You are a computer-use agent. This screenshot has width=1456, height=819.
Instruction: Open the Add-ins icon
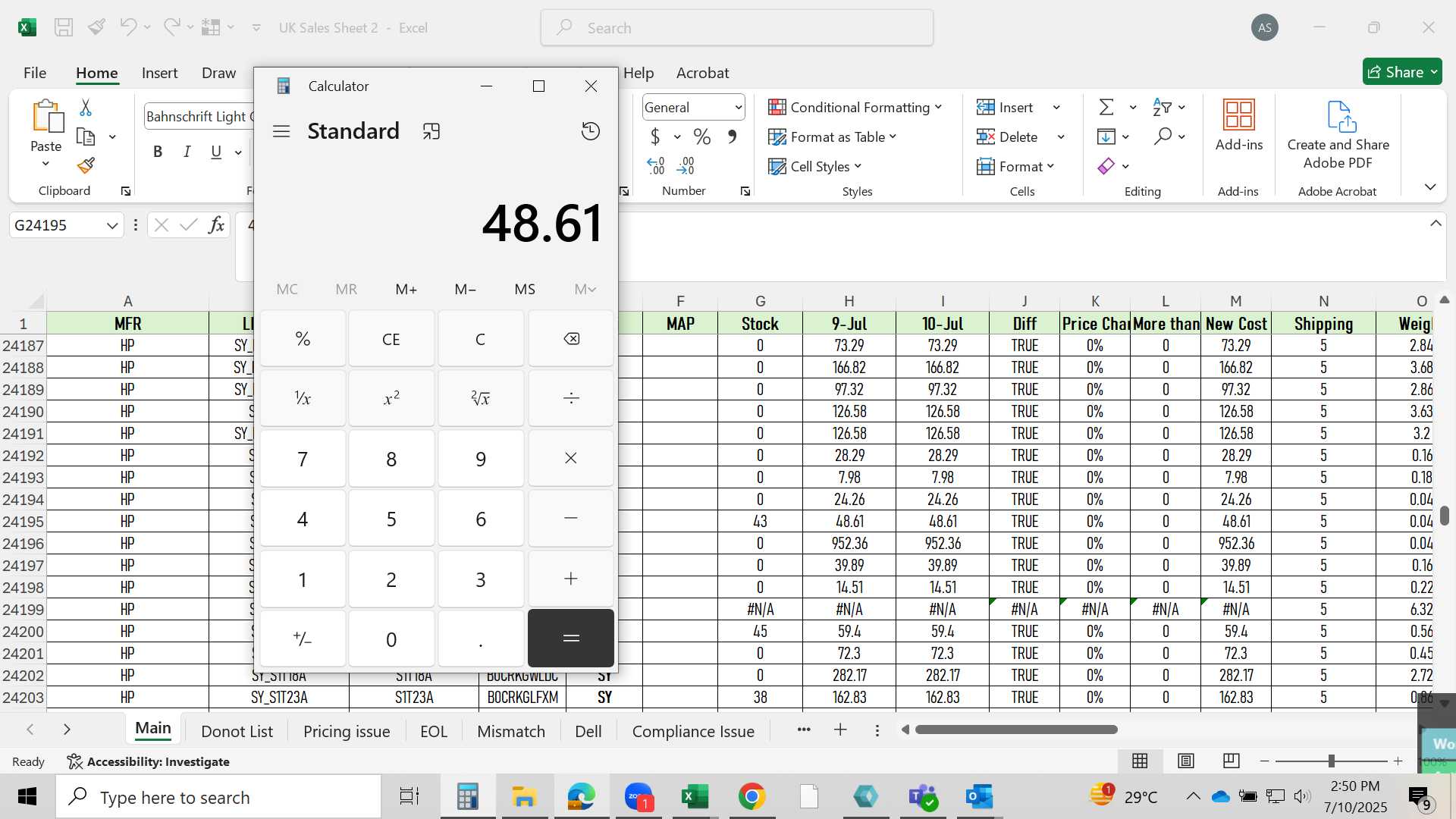click(x=1239, y=115)
